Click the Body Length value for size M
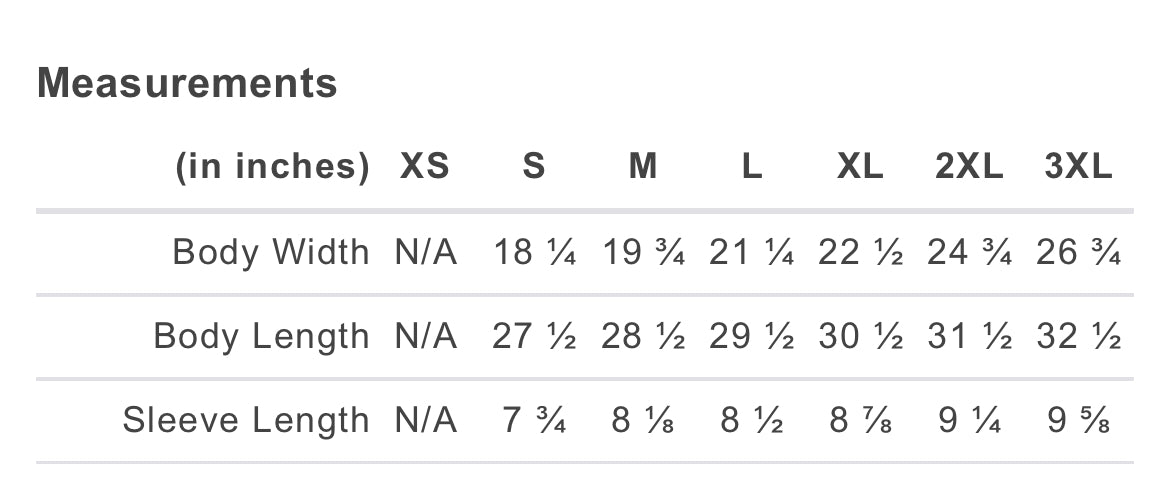 (643, 337)
